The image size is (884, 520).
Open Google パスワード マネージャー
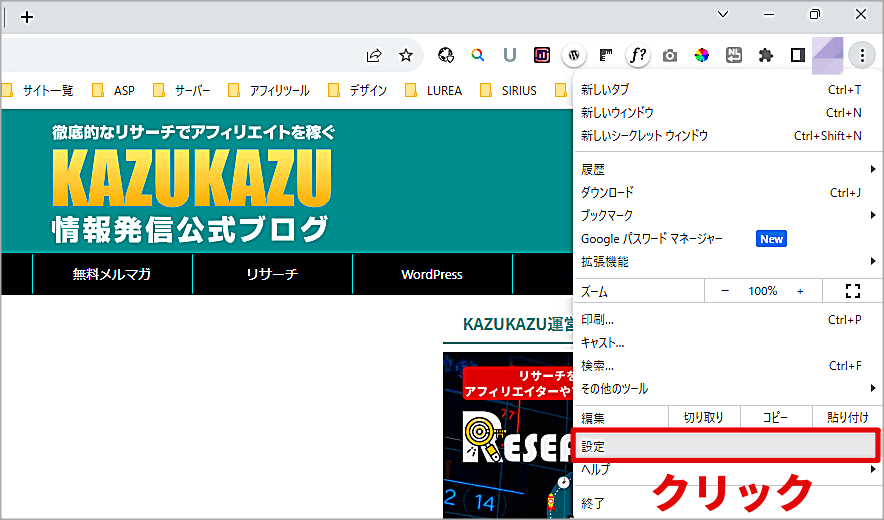tap(728, 239)
